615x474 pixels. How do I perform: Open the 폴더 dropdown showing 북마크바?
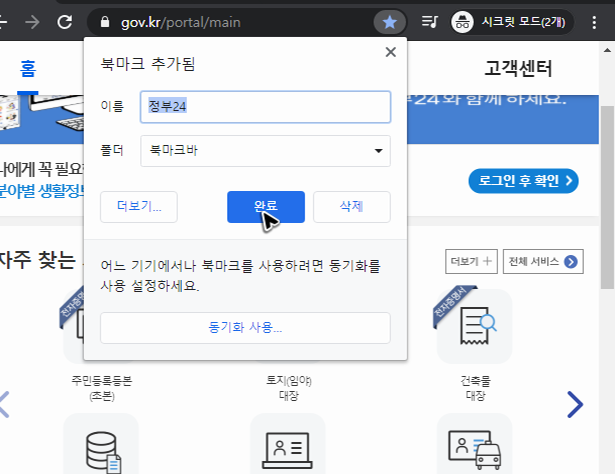[266, 151]
